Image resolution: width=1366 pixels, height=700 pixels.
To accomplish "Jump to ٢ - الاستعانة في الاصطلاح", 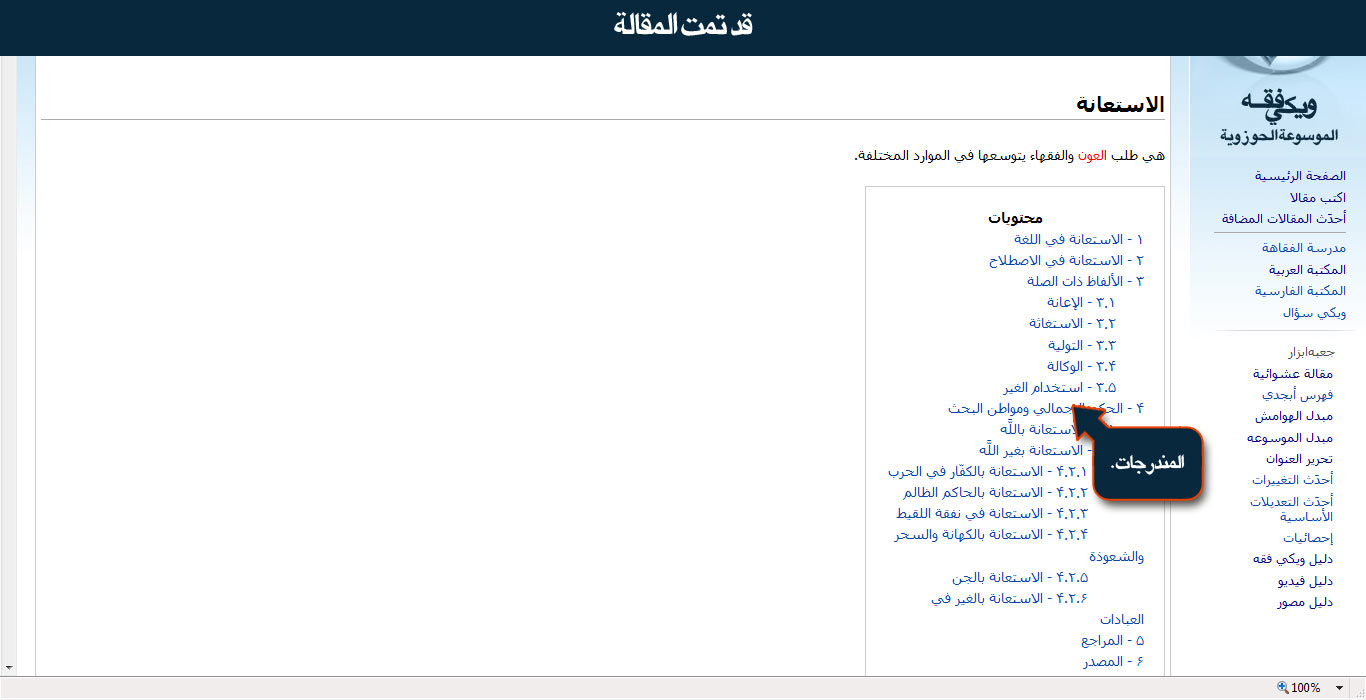I will pos(1066,260).
